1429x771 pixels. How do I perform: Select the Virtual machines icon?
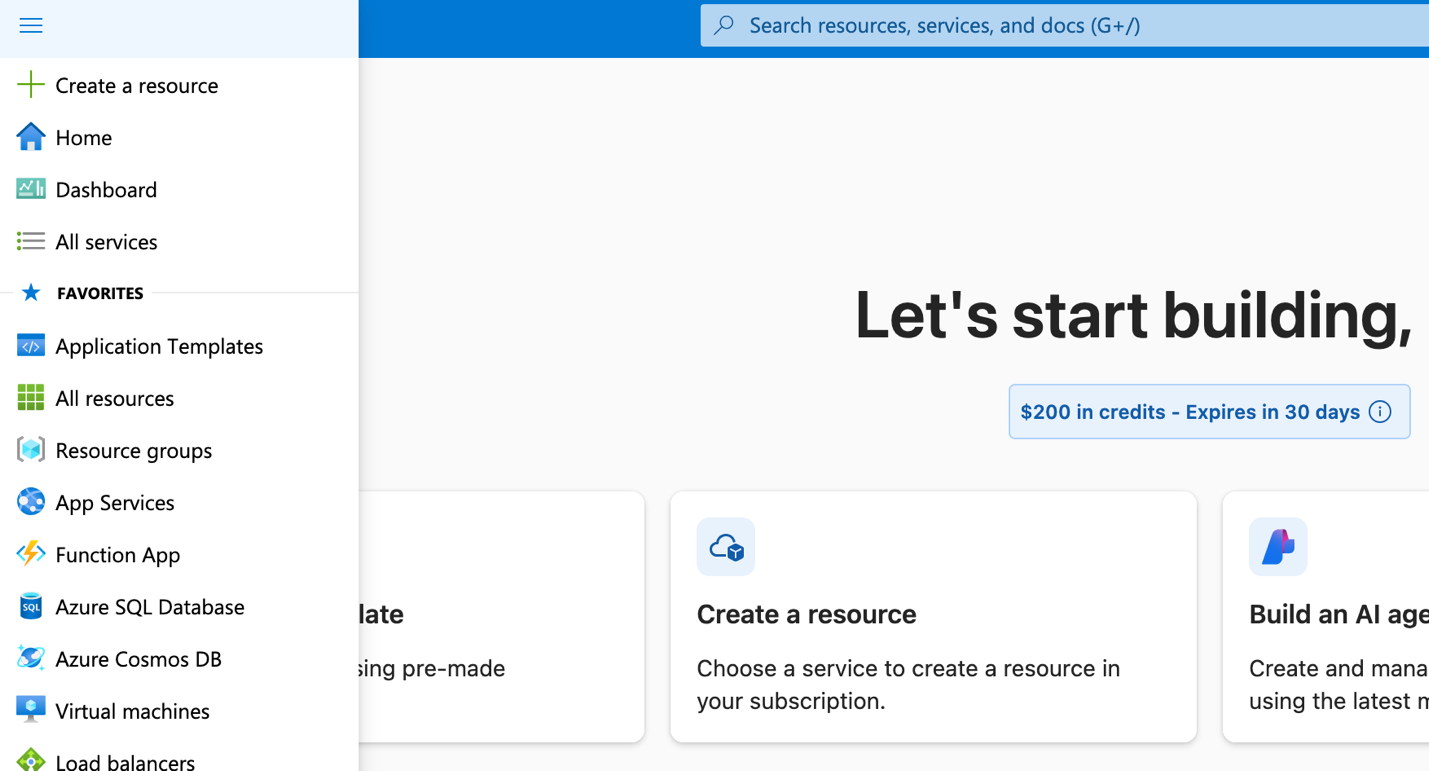[x=31, y=711]
